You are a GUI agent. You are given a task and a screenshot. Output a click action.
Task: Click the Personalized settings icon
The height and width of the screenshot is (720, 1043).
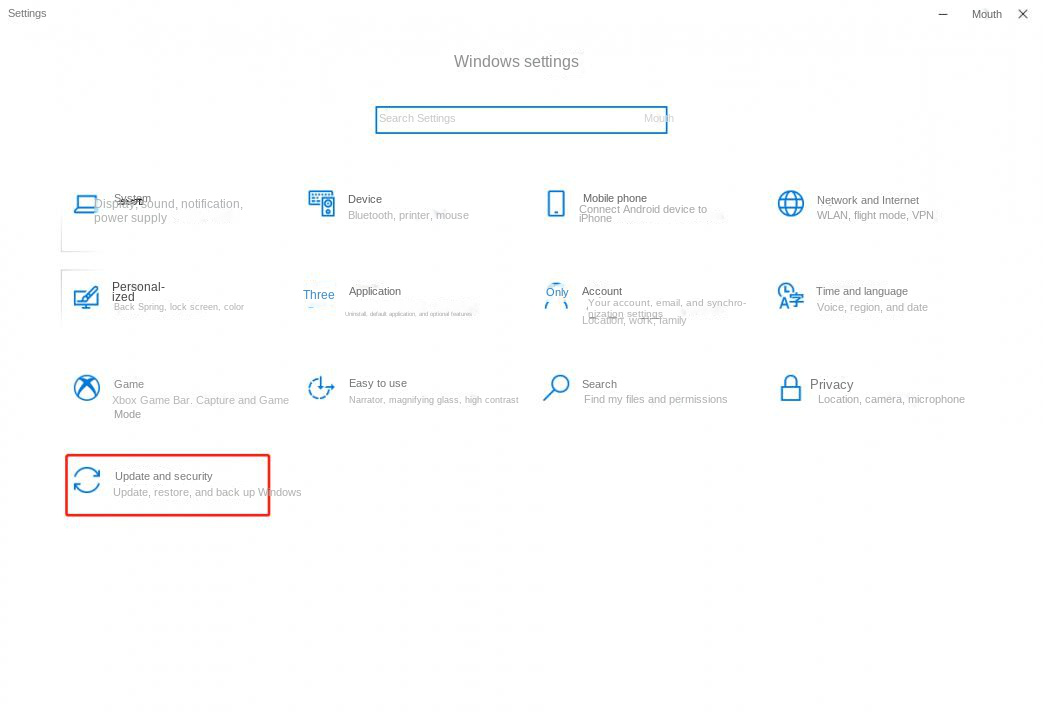tap(86, 296)
